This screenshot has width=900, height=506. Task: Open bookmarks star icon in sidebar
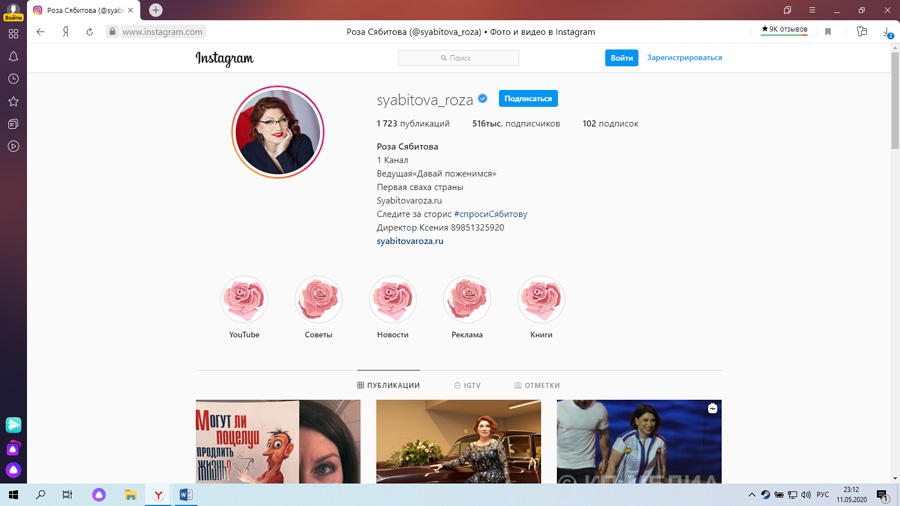(x=13, y=101)
